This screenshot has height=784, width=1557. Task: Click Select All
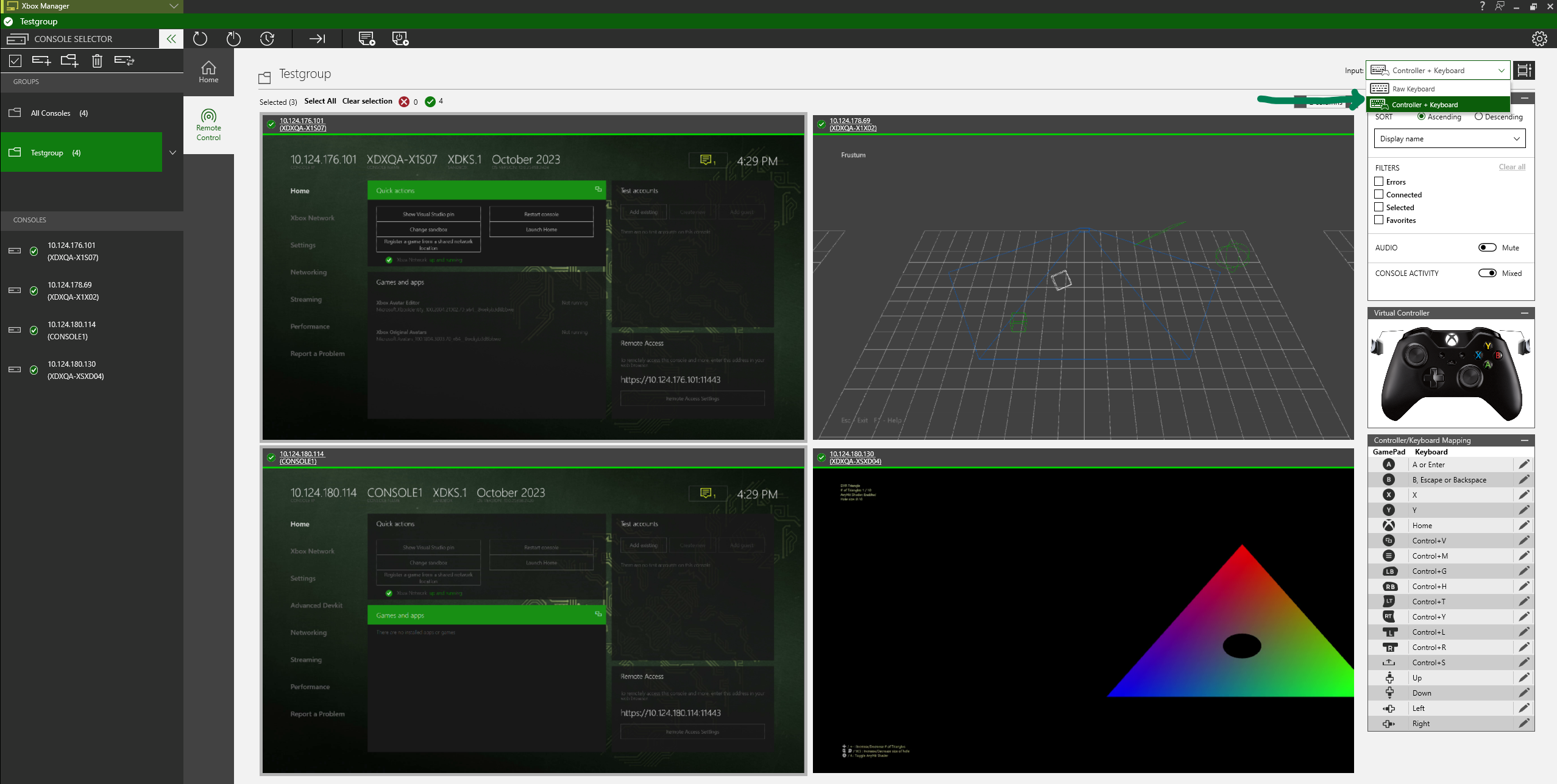click(320, 101)
